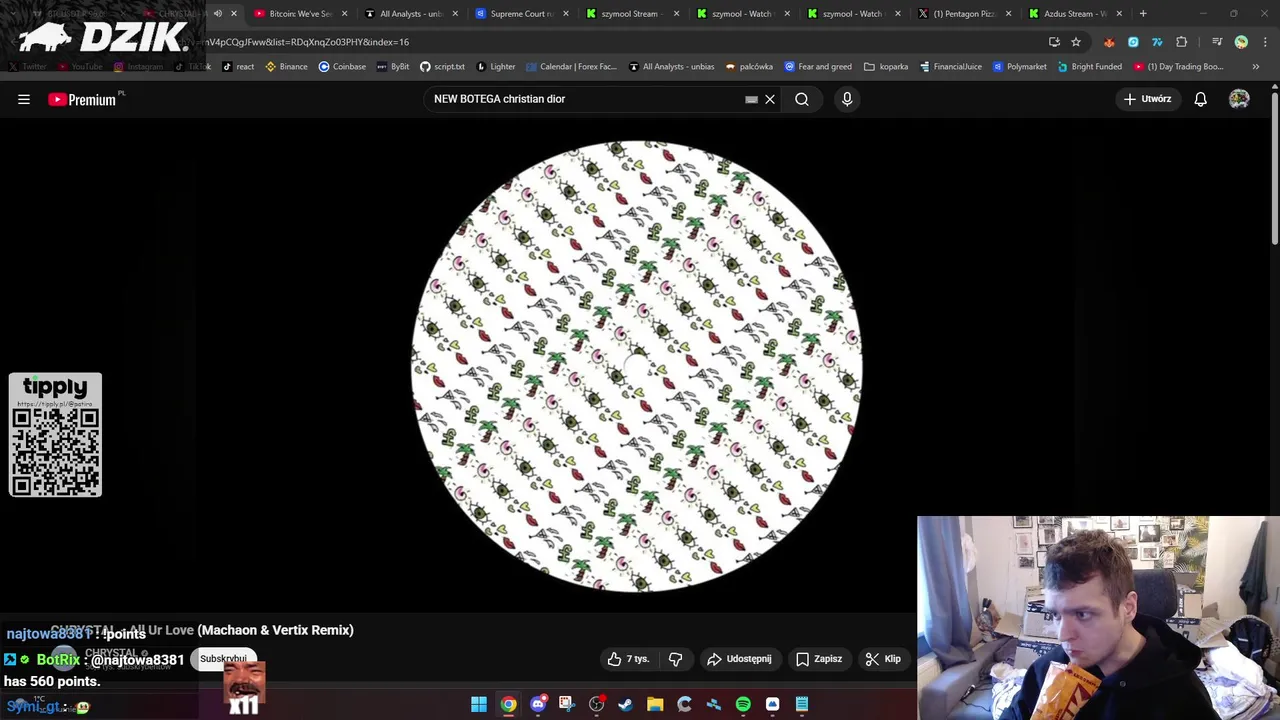This screenshot has height=720, width=1280.
Task: Open OBS Studio from the taskbar
Action: [x=596, y=704]
